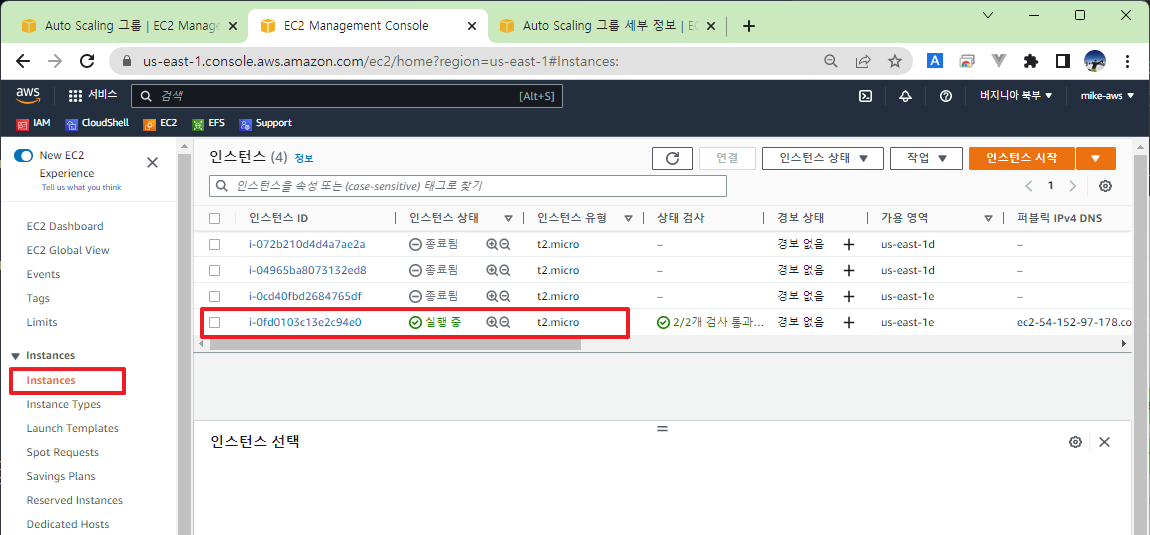Open the 인스턴스 상태 dropdown button

coord(822,158)
